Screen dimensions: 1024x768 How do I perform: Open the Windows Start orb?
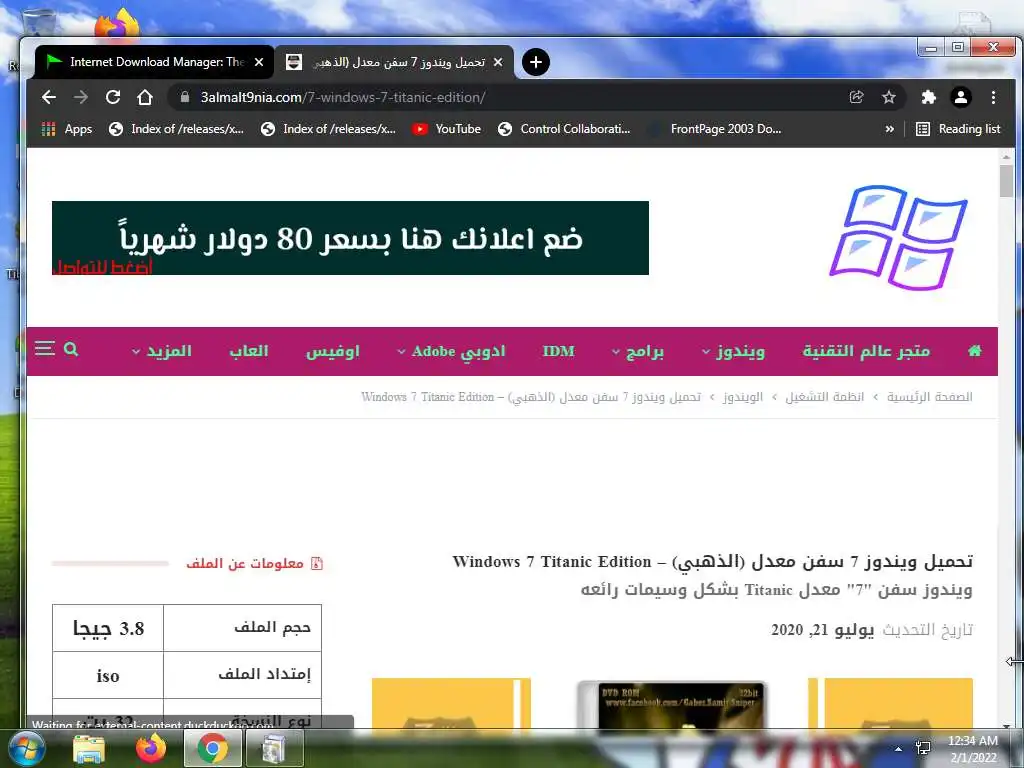[x=27, y=748]
